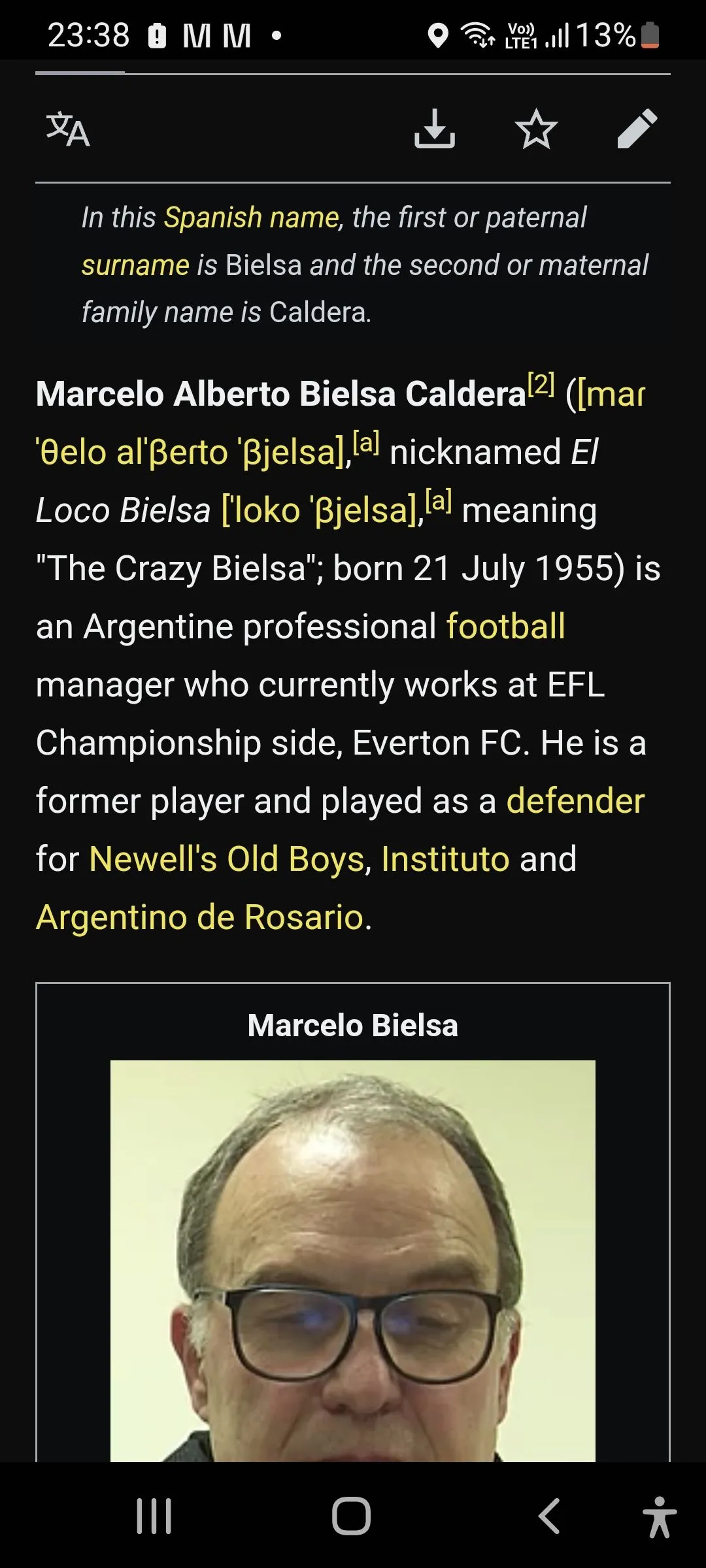Open the surname link
The height and width of the screenshot is (1568, 706).
tap(135, 265)
